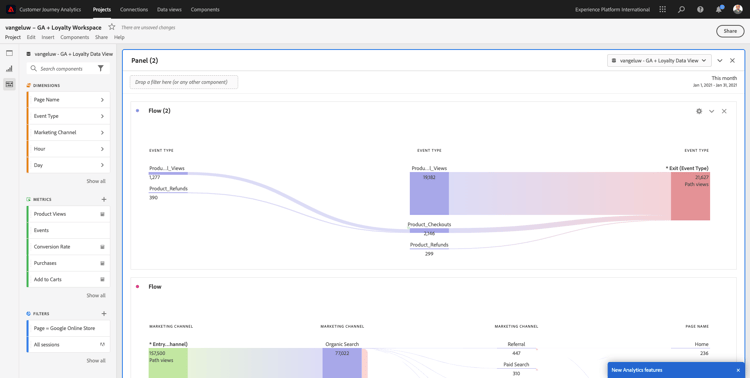Open the filter funnel for components

101,68
